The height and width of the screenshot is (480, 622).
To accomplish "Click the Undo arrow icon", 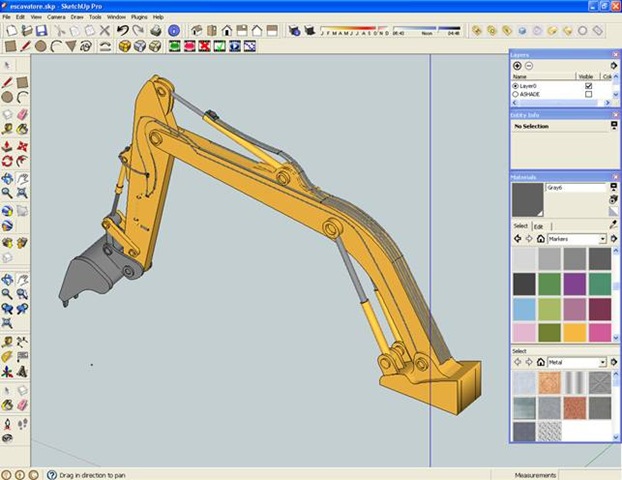I will (123, 31).
